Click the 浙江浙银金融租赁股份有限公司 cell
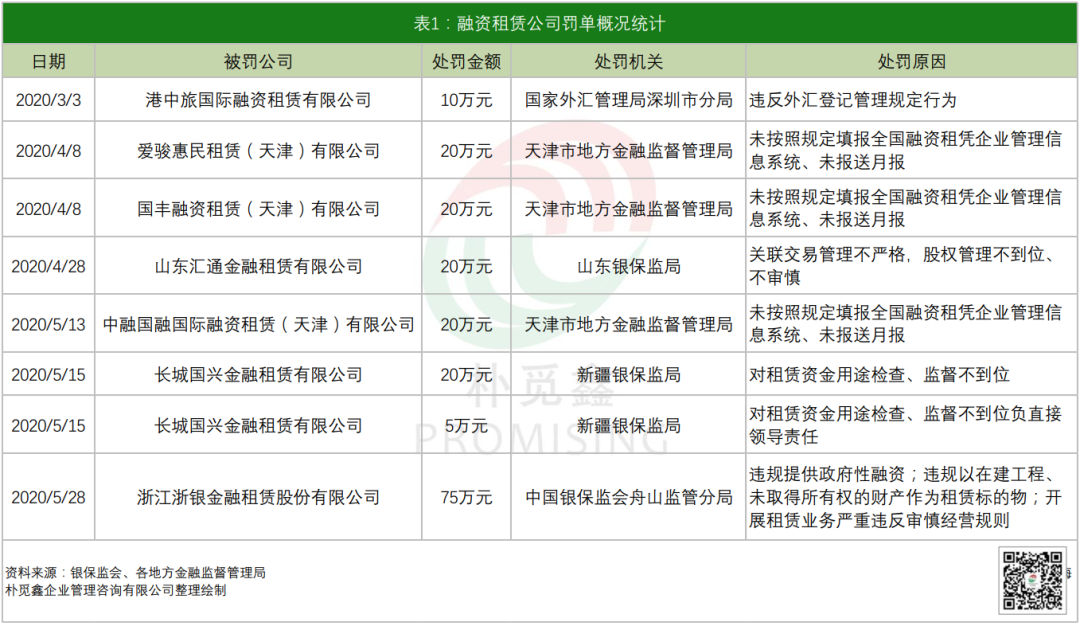The height and width of the screenshot is (626, 1080). [x=258, y=497]
